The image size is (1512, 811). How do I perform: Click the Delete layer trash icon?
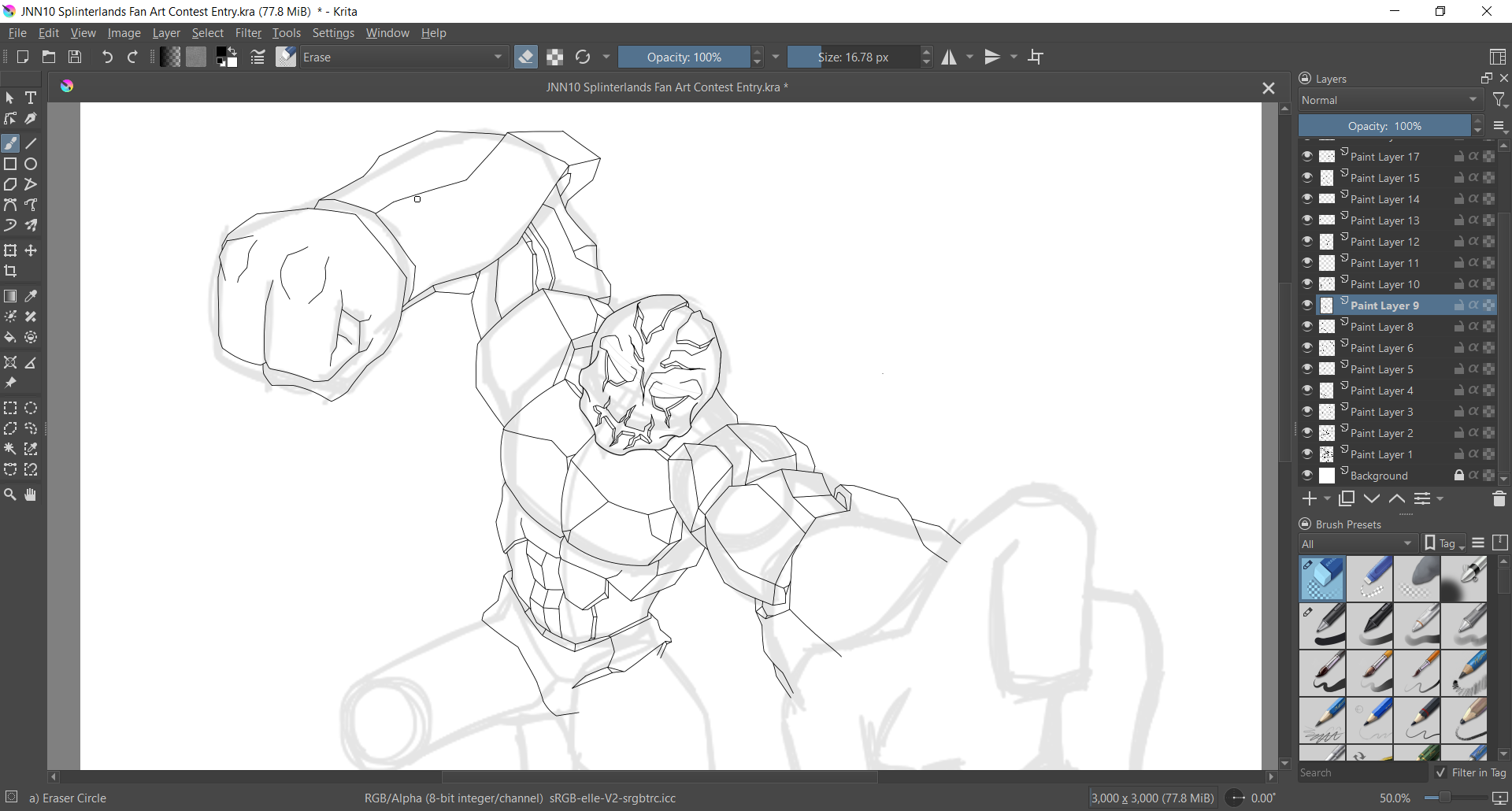[1499, 499]
